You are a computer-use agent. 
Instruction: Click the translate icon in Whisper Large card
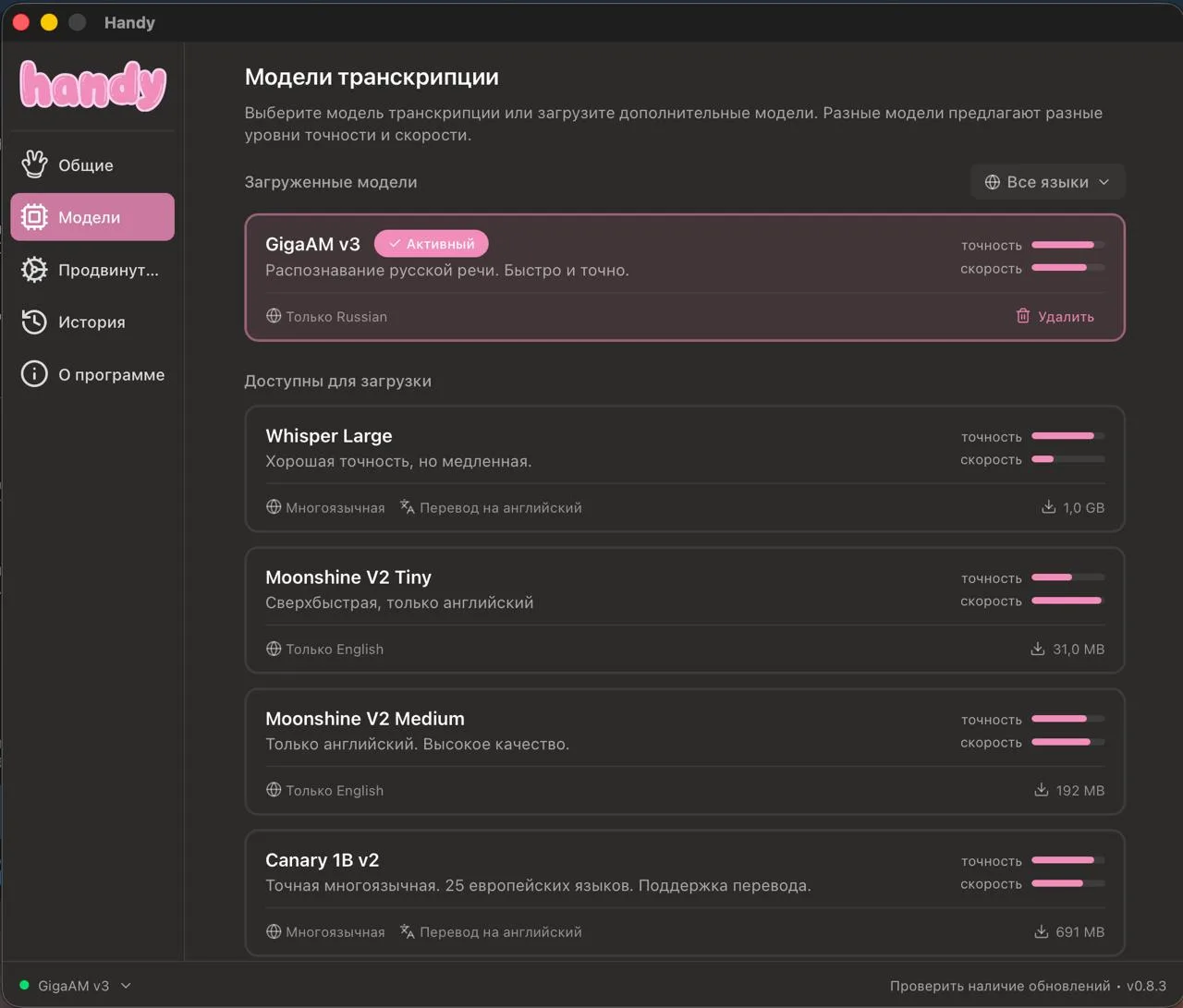tap(408, 507)
